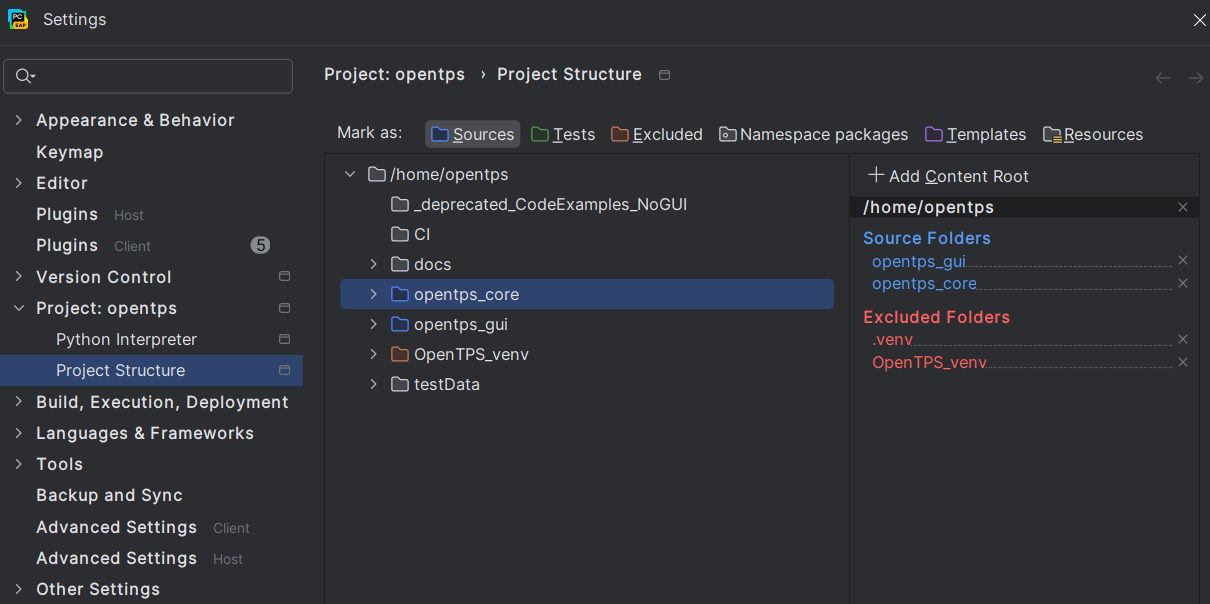This screenshot has width=1210, height=604.
Task: Click the plugins update count badge 5
Action: [x=260, y=245]
